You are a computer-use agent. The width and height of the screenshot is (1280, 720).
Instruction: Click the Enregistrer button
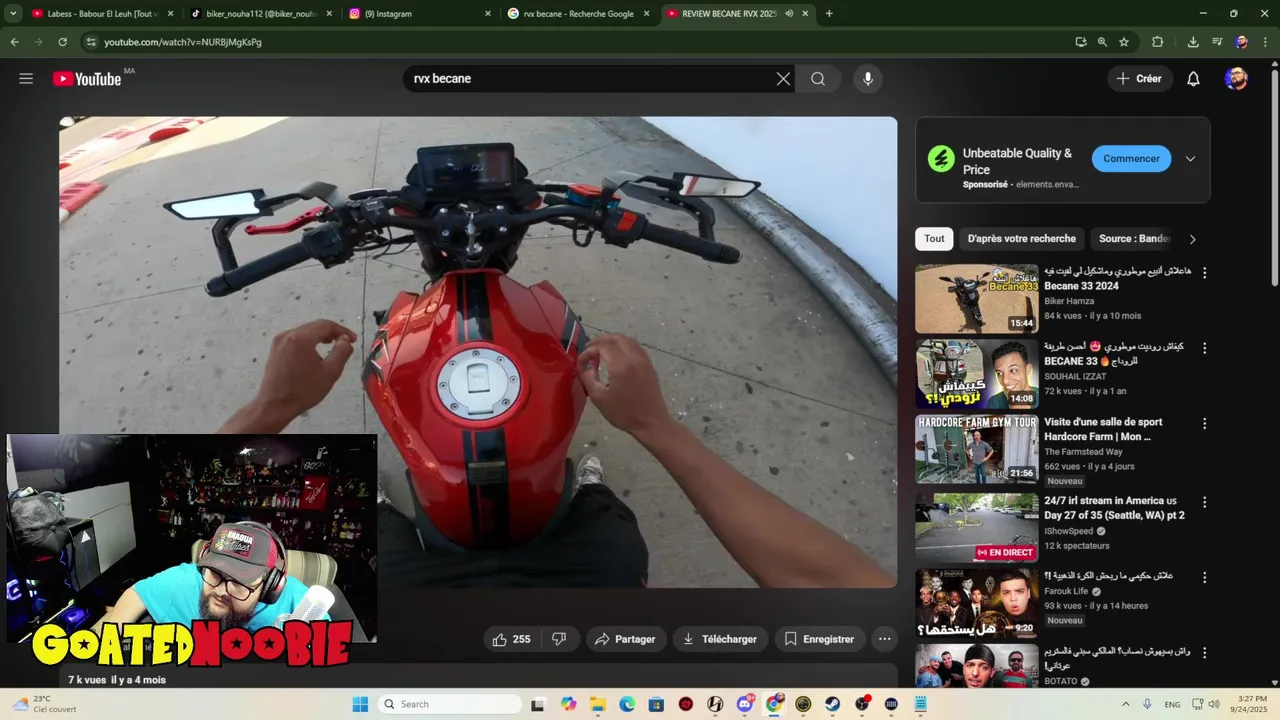(819, 639)
